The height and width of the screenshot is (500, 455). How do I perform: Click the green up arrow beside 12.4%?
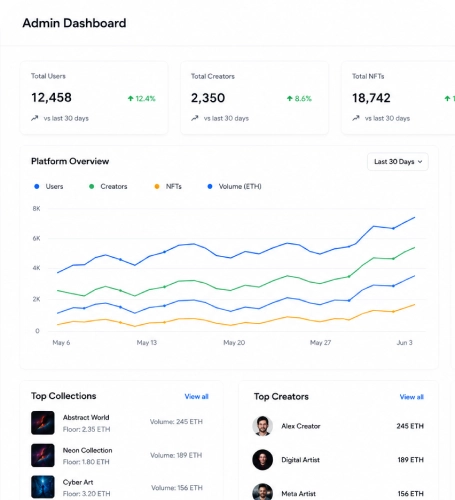131,98
